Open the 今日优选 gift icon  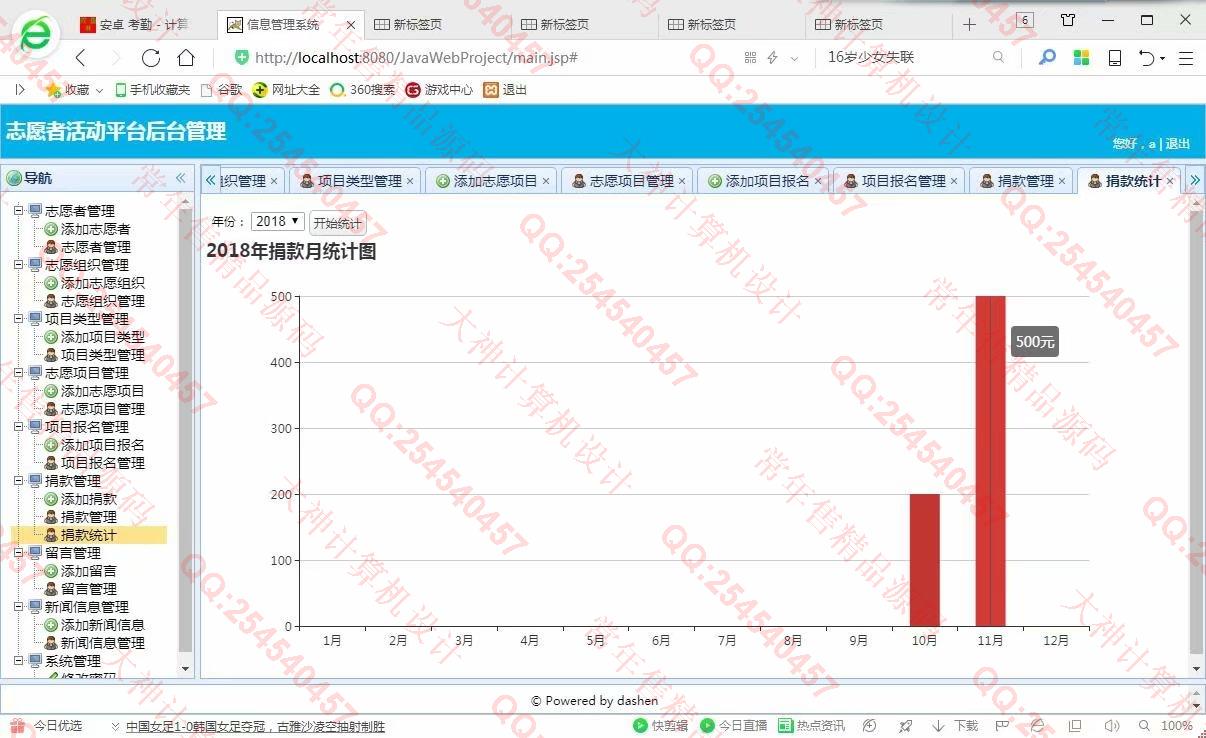17,726
